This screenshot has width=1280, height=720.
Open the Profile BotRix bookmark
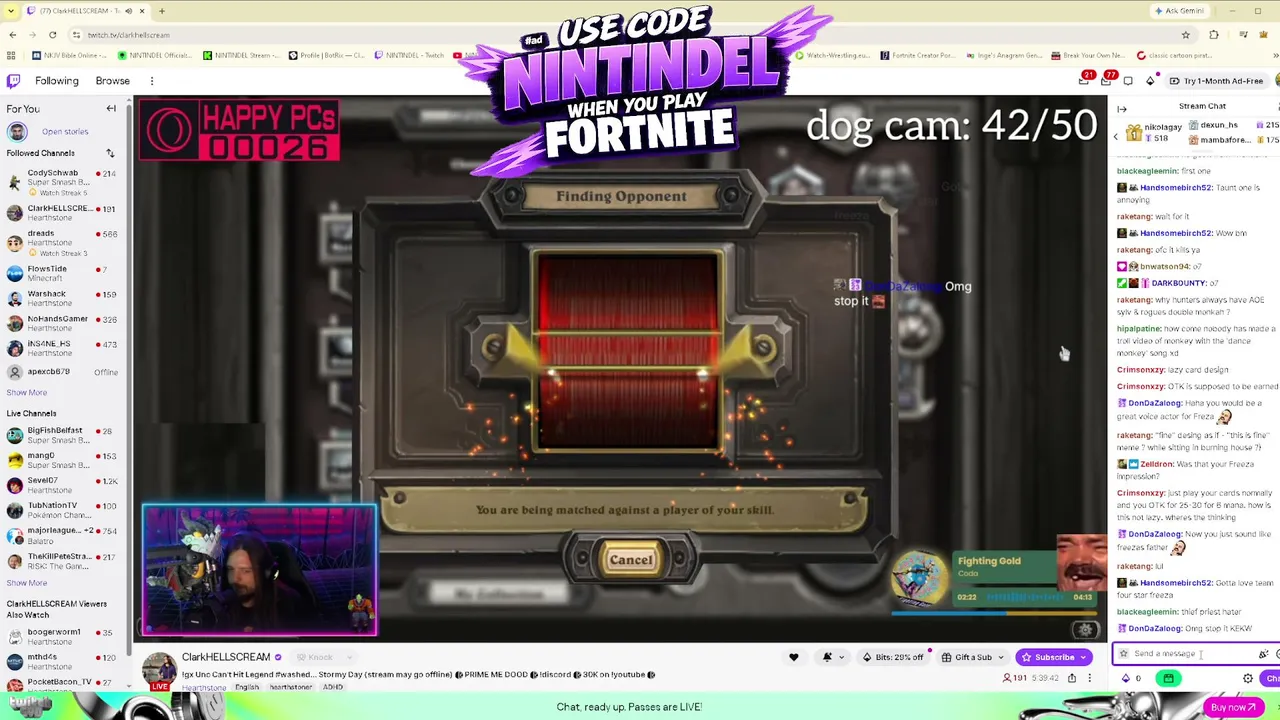click(x=326, y=55)
